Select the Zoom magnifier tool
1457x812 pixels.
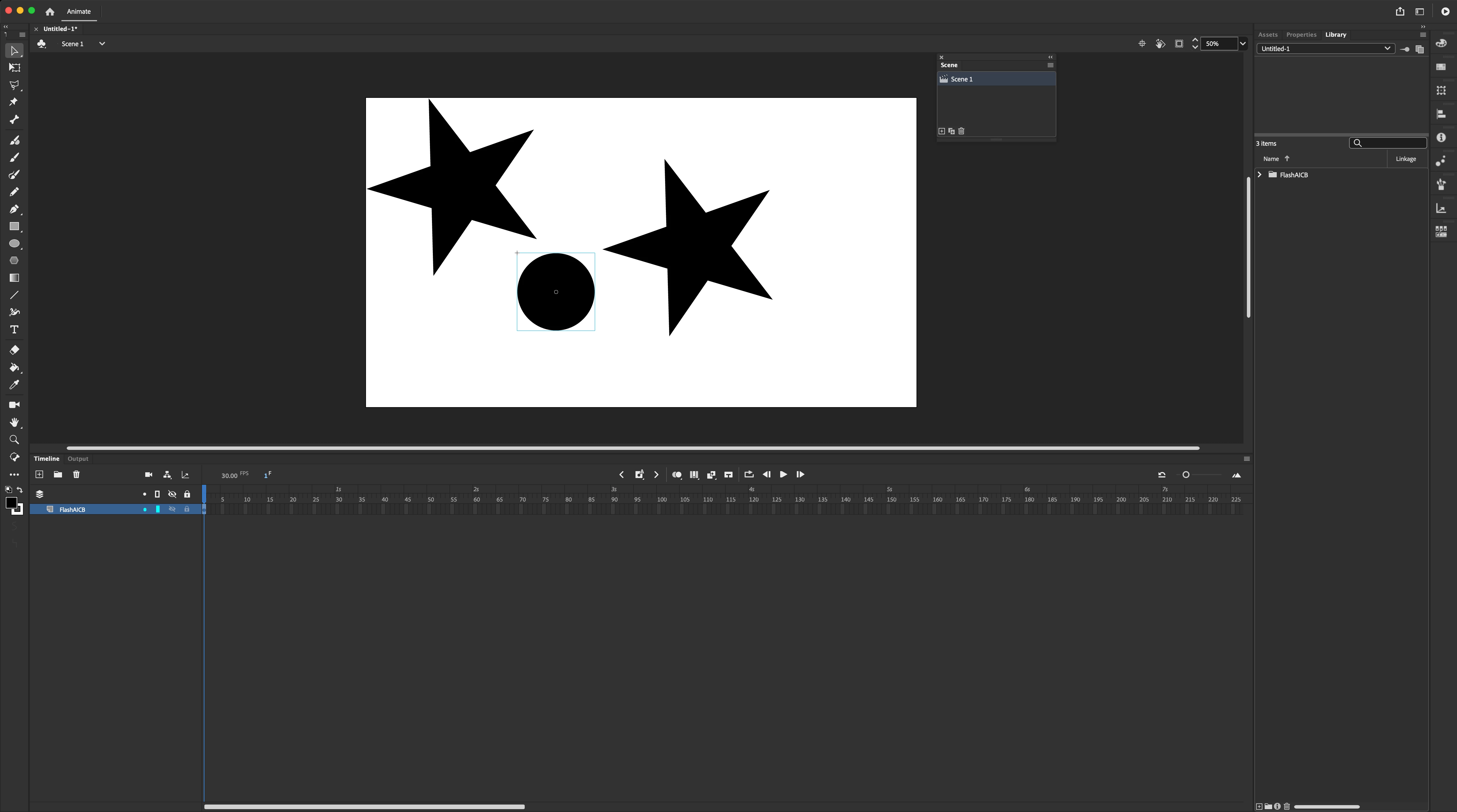point(14,440)
